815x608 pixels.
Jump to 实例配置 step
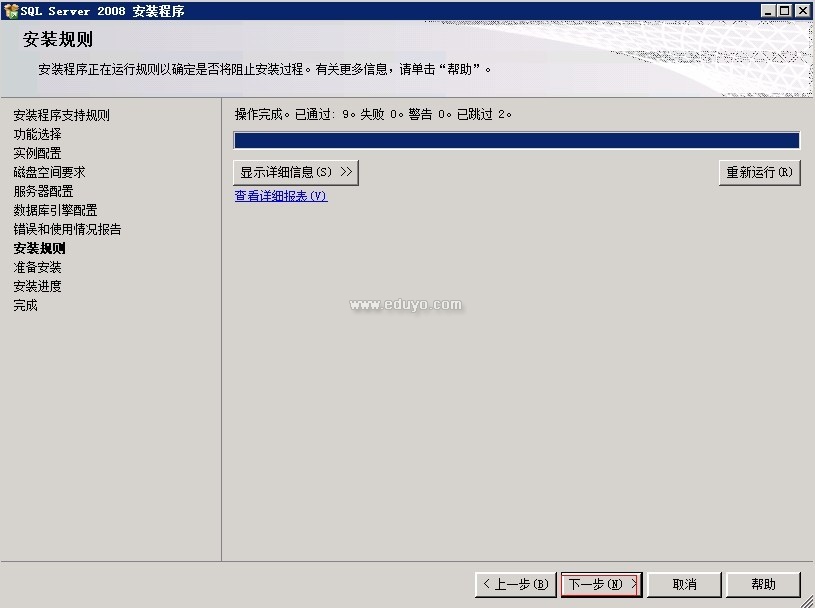pos(38,153)
